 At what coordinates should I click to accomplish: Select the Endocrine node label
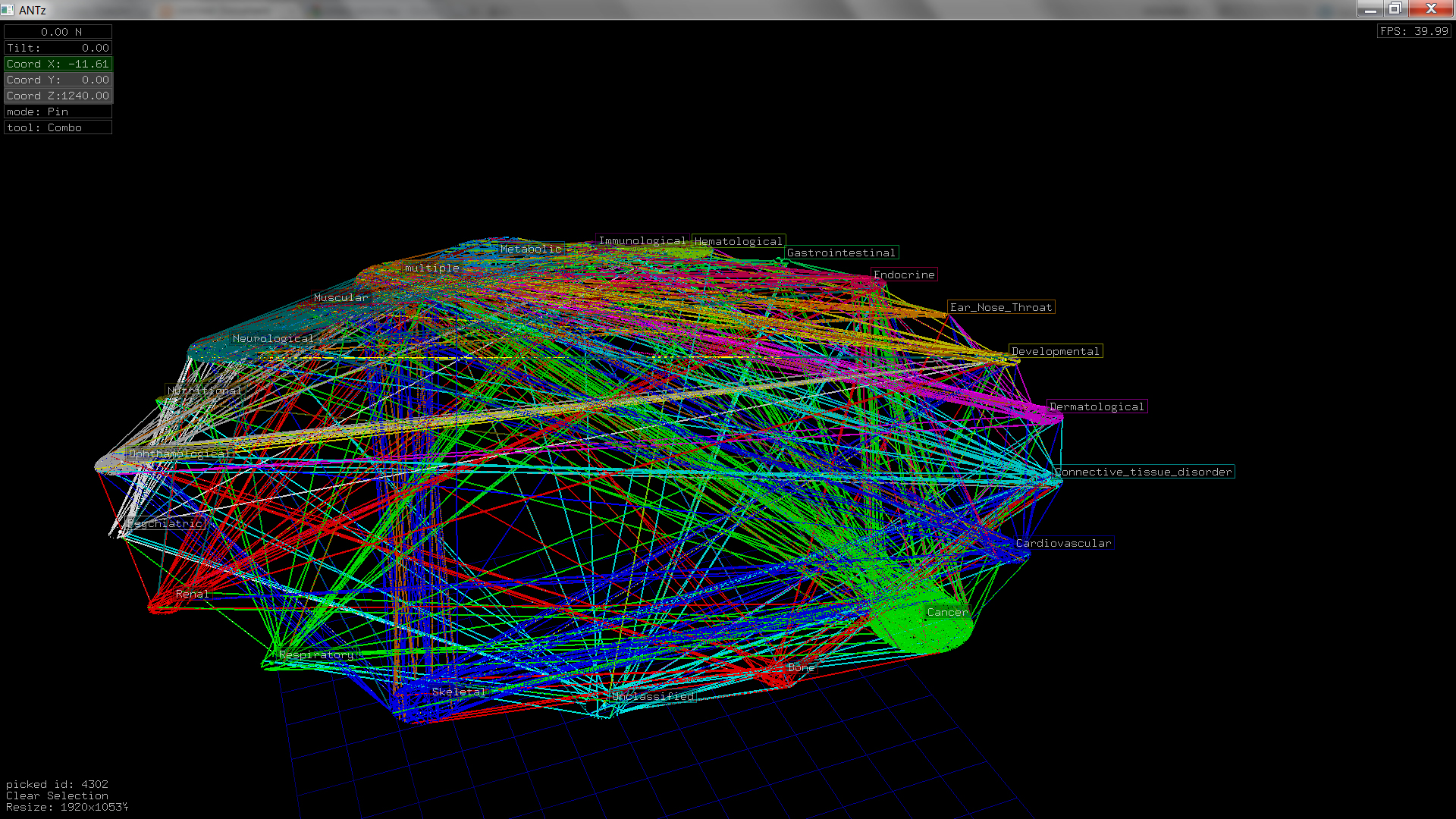(x=904, y=275)
